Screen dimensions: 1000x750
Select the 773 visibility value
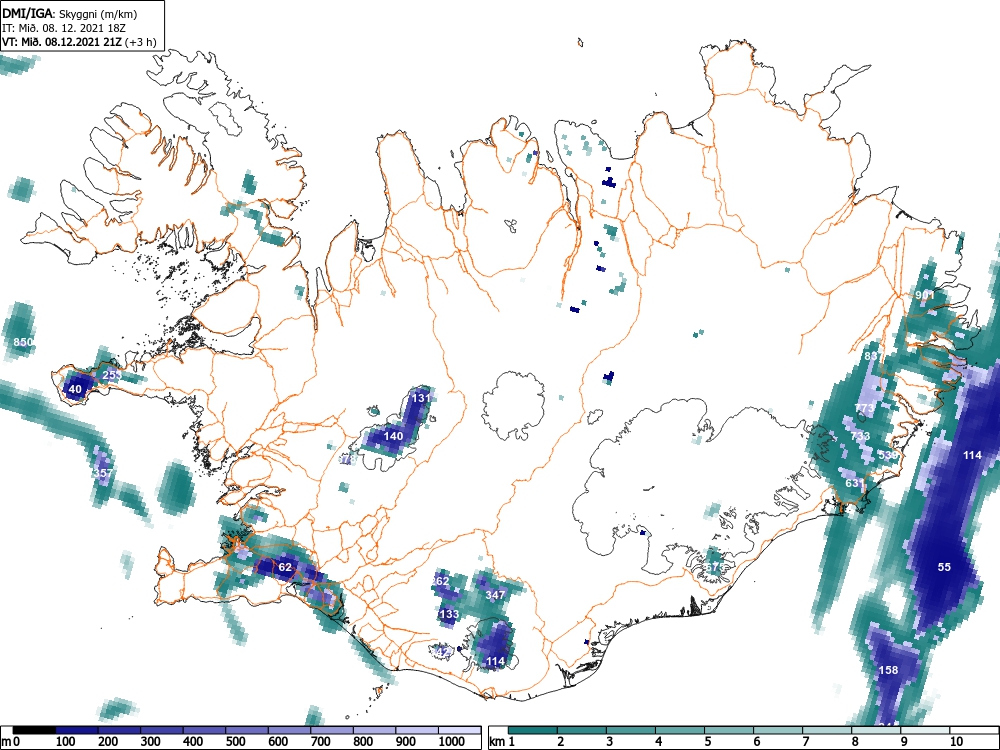[x=864, y=408]
